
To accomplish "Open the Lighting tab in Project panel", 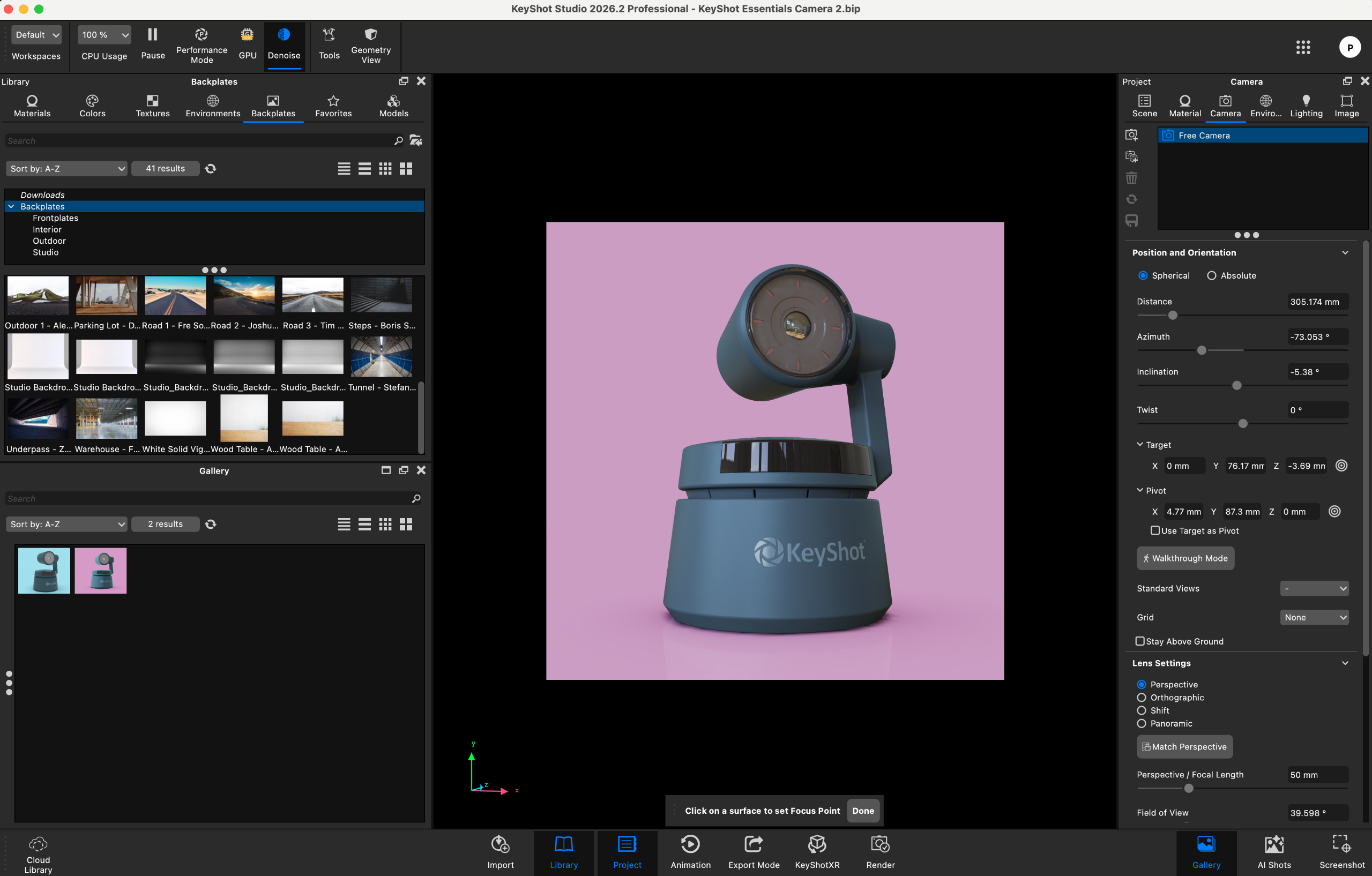I will (1306, 107).
